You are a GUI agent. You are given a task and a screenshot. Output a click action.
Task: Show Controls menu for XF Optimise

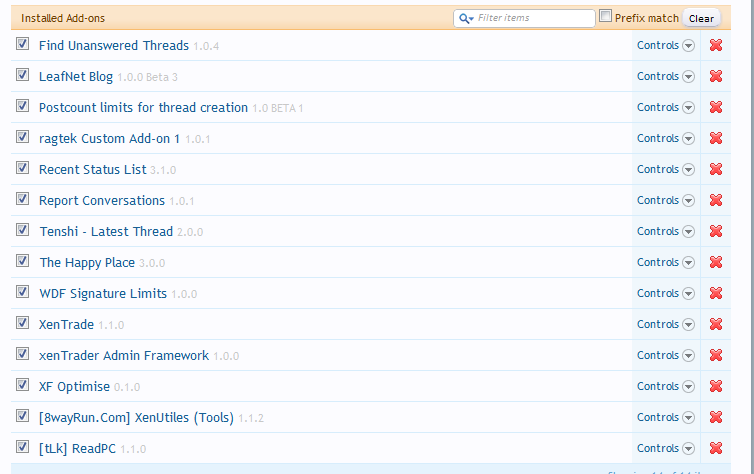pos(666,386)
